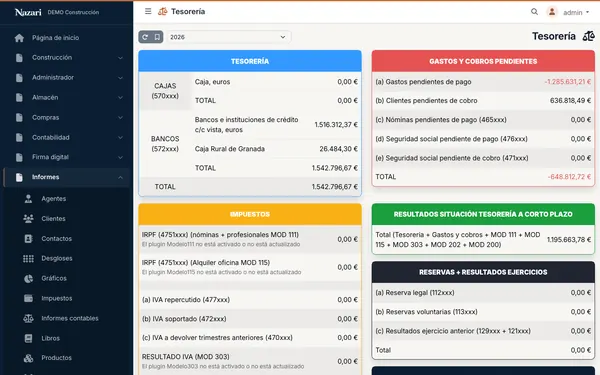This screenshot has width=600, height=375.
Task: Click the red GASTOS Y COBROS PENDIENTES header
Action: click(483, 61)
